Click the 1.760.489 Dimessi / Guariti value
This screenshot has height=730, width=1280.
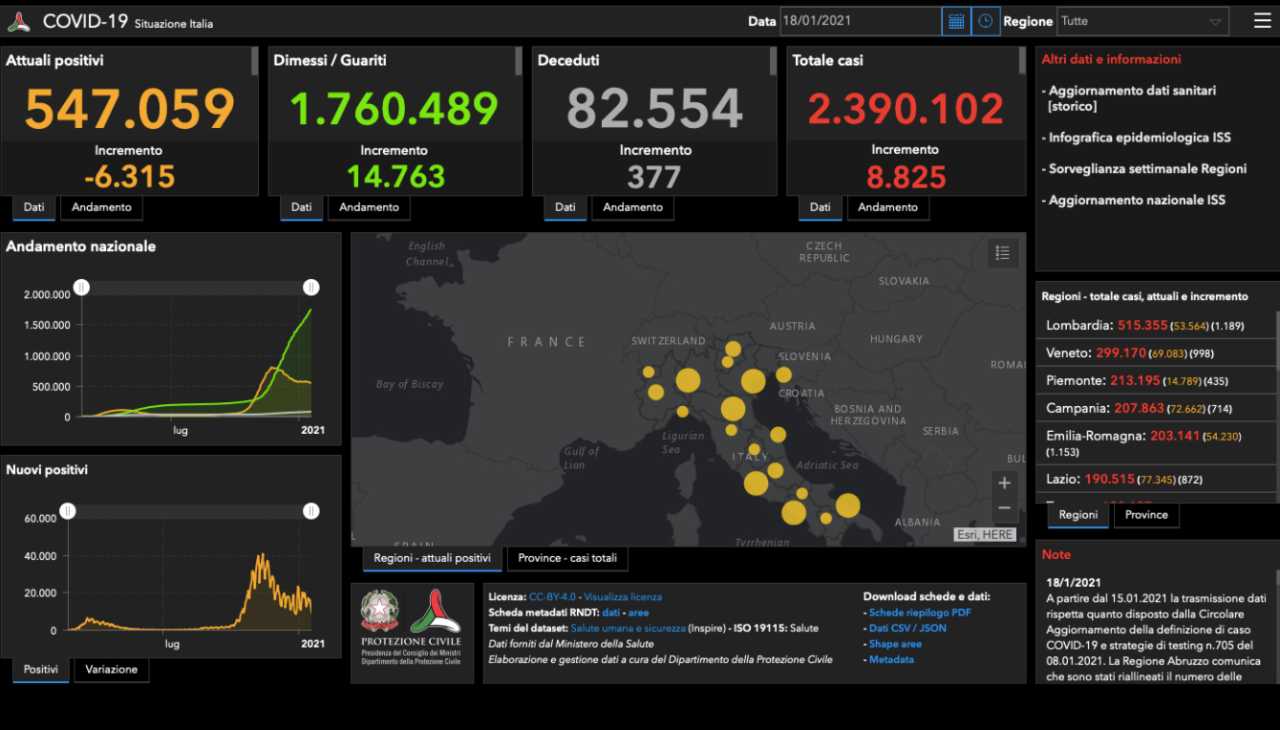(394, 109)
